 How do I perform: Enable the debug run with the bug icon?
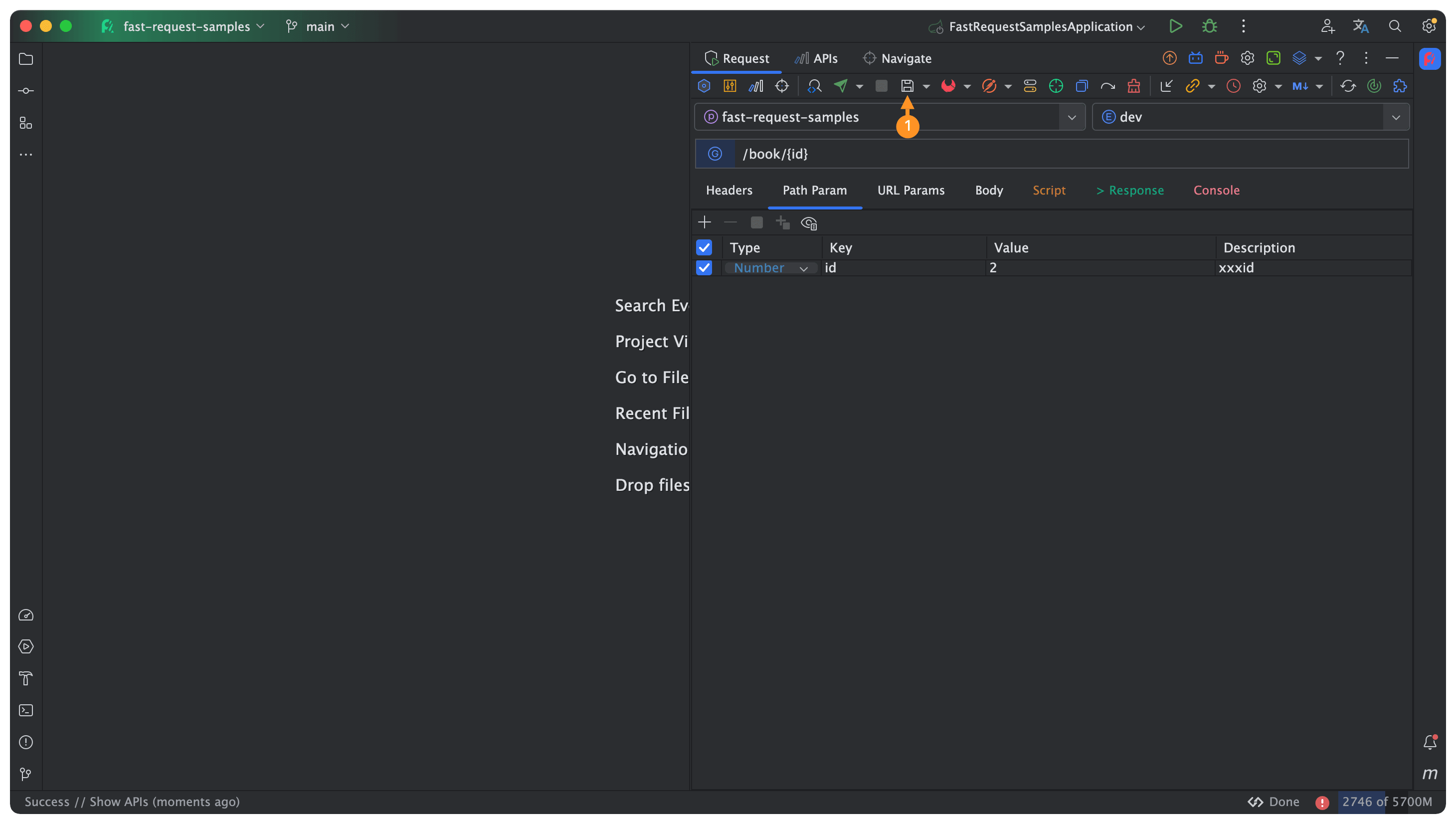(x=1208, y=26)
